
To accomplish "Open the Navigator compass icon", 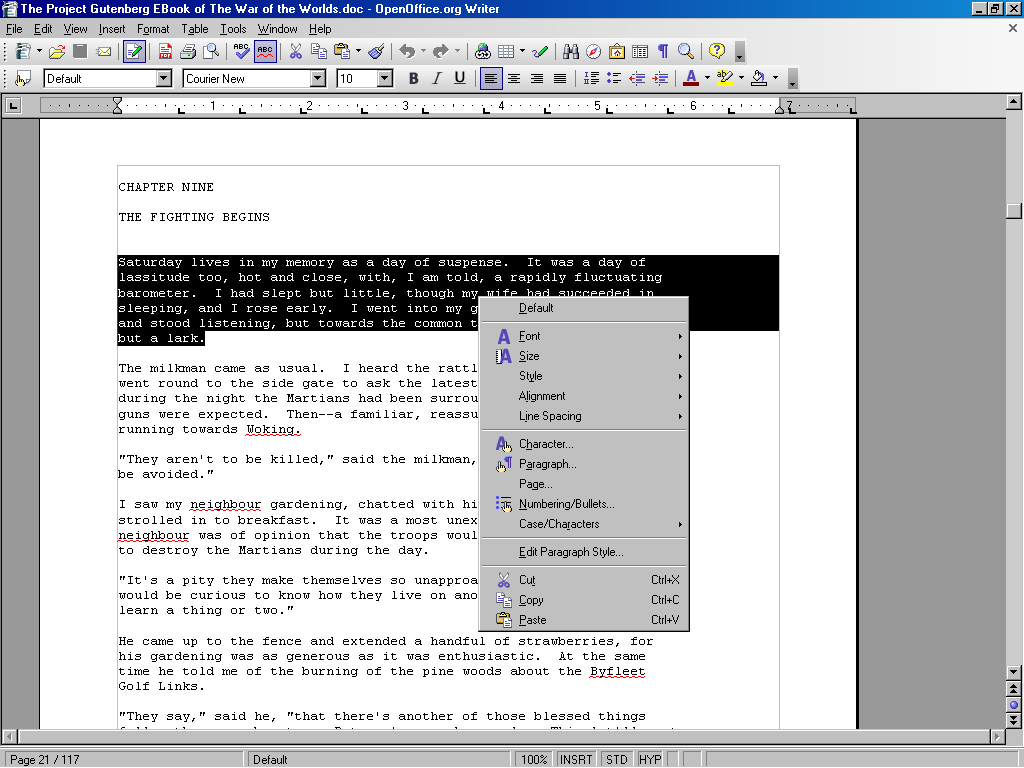I will 594,51.
